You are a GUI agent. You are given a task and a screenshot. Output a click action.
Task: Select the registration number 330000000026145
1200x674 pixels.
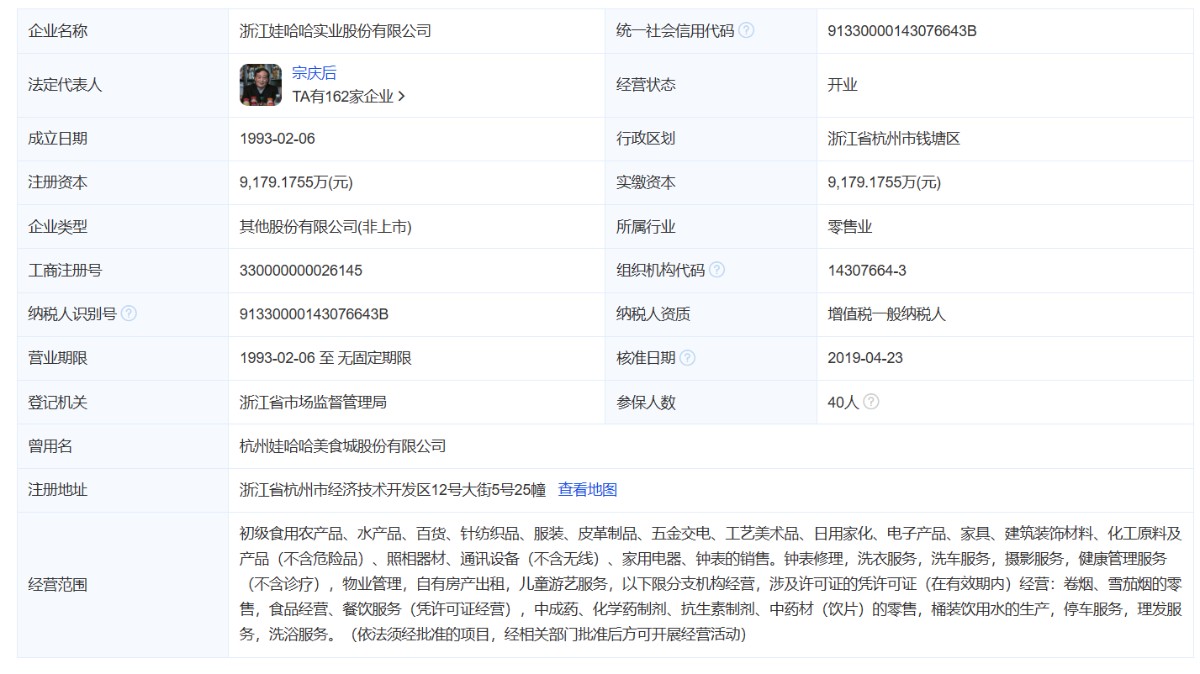point(301,270)
